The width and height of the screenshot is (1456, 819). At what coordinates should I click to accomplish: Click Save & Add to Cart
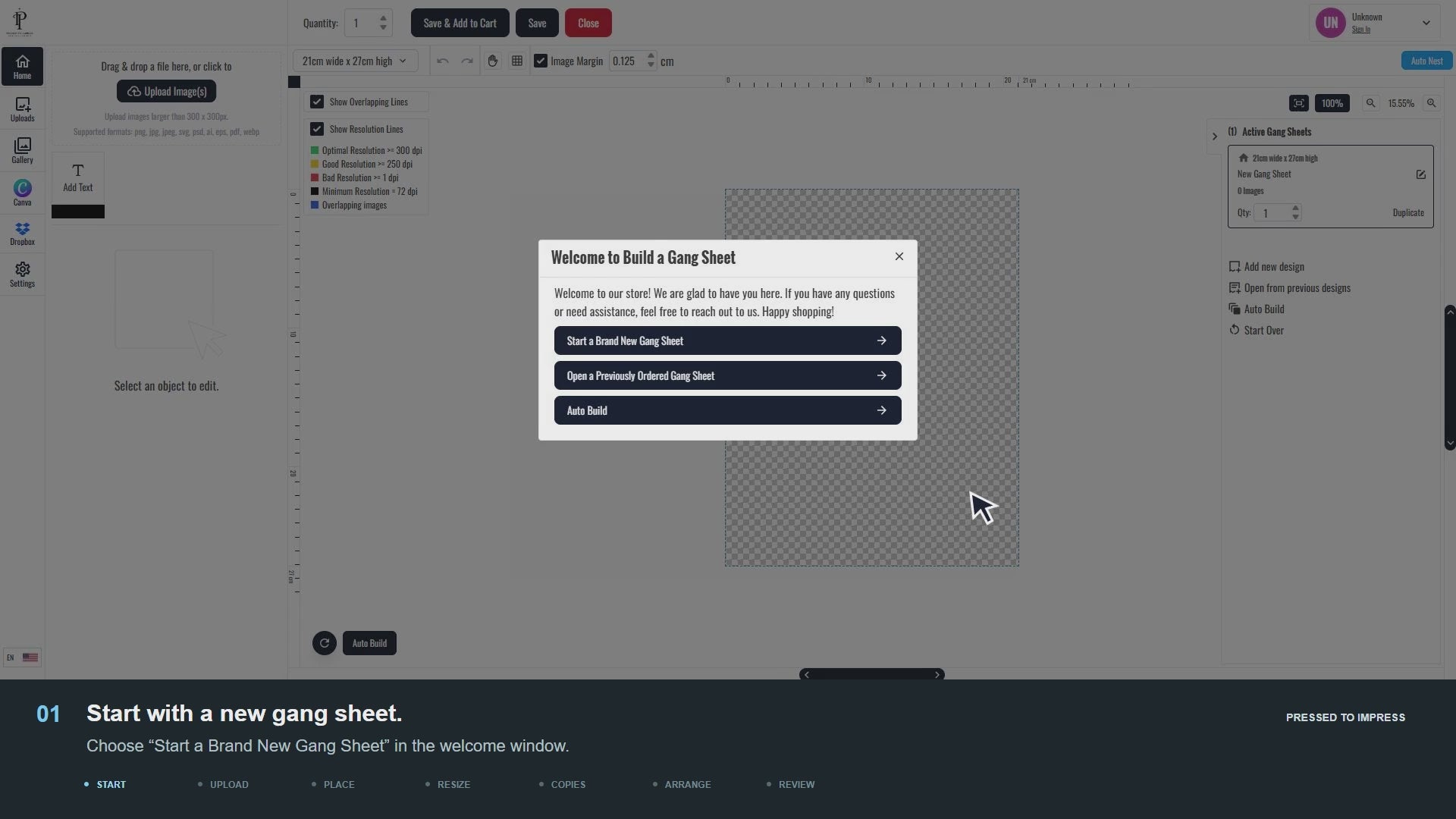coord(460,23)
